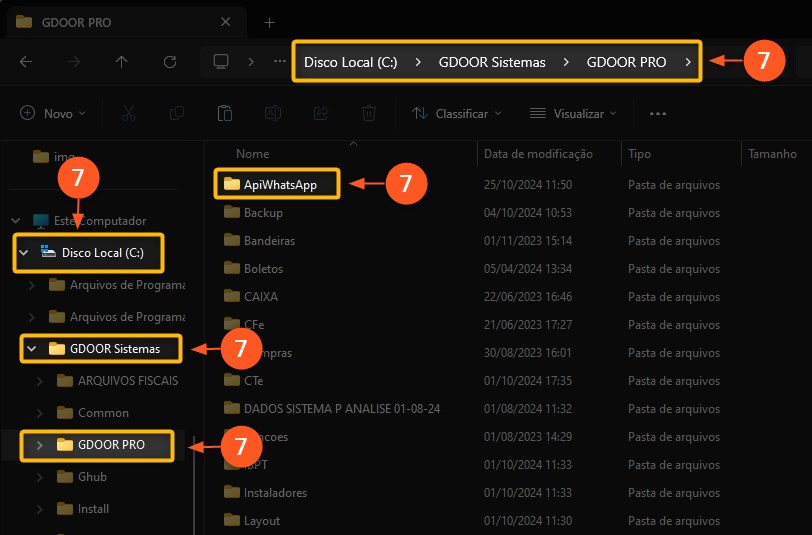The width and height of the screenshot is (812, 535).
Task: Open the Novo dropdown menu
Action: coord(53,114)
